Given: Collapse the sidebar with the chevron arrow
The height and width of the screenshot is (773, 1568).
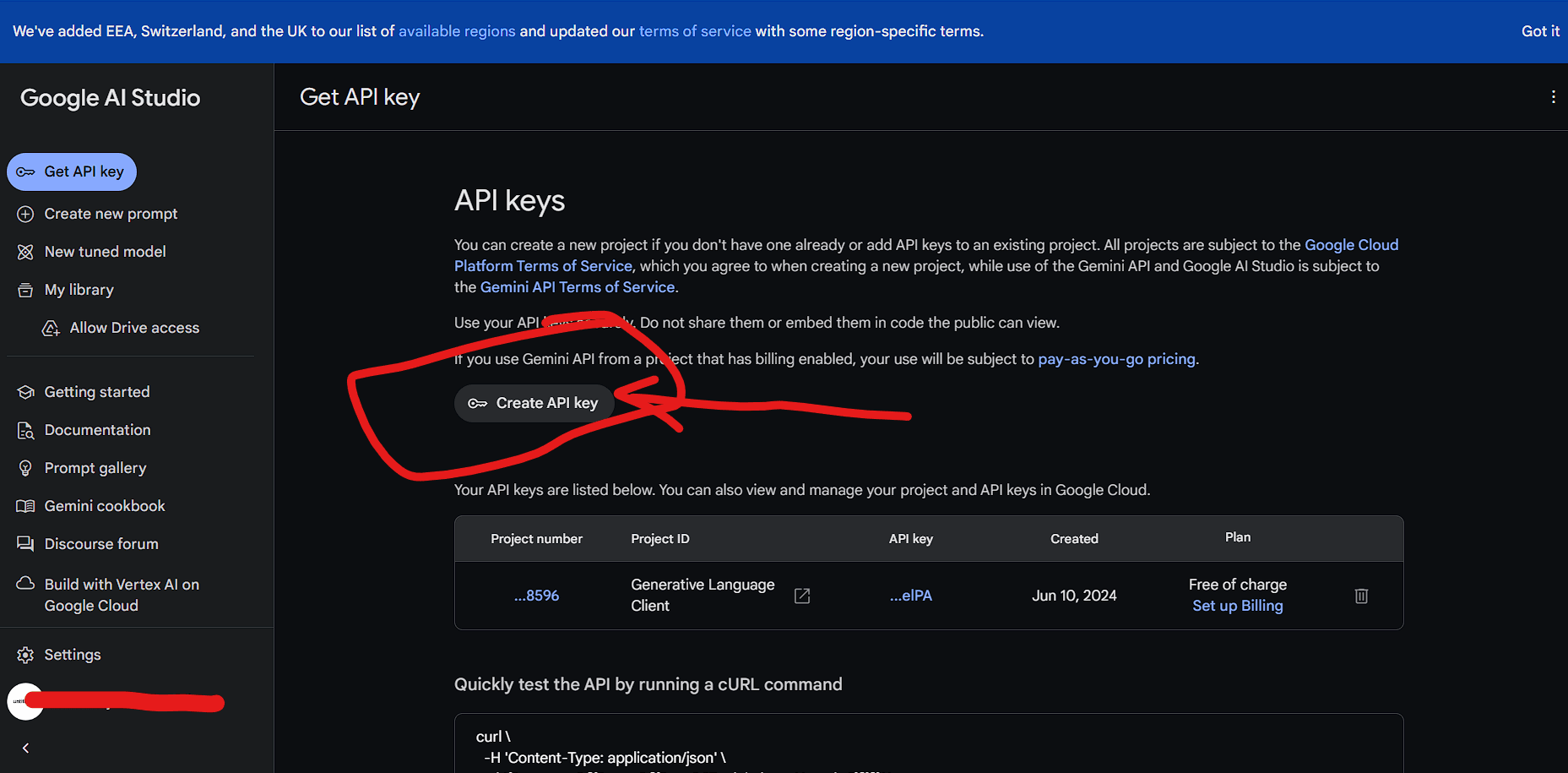Looking at the screenshot, I should [x=25, y=748].
